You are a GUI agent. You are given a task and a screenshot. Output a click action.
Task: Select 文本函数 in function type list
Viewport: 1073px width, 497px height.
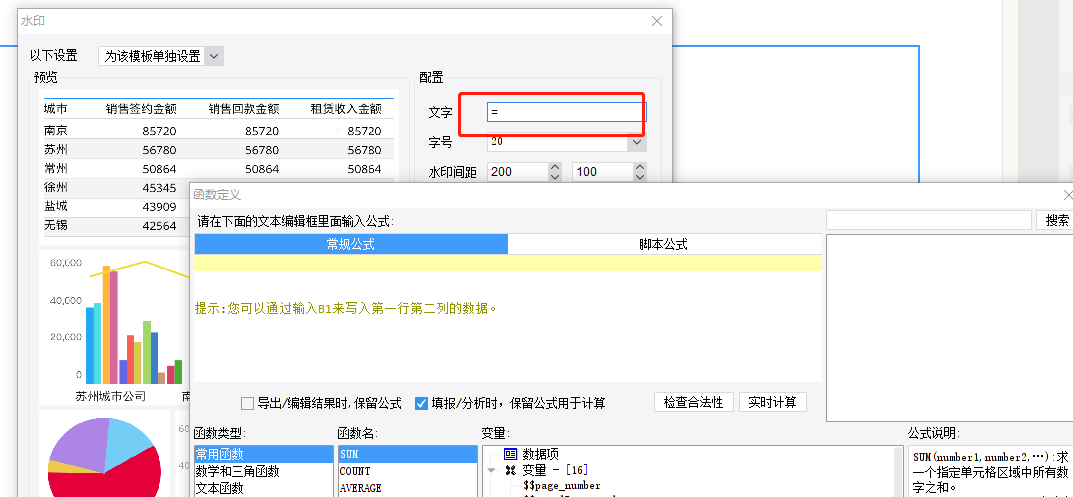click(x=264, y=488)
